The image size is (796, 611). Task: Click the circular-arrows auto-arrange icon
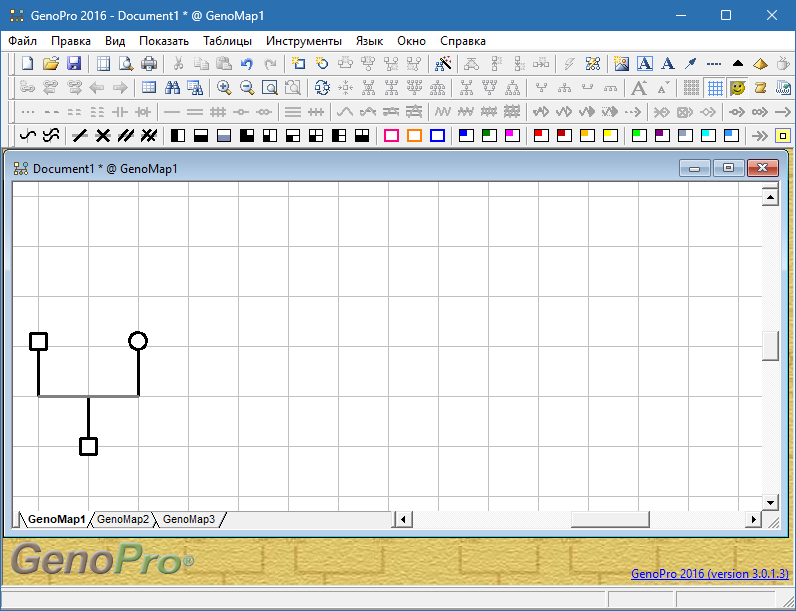(322, 88)
